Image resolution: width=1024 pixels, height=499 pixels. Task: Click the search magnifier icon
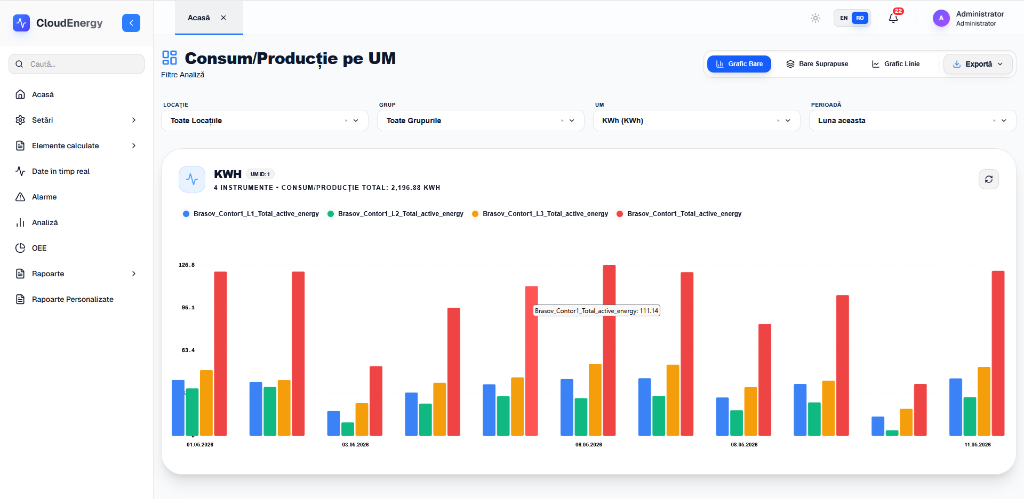(x=20, y=64)
